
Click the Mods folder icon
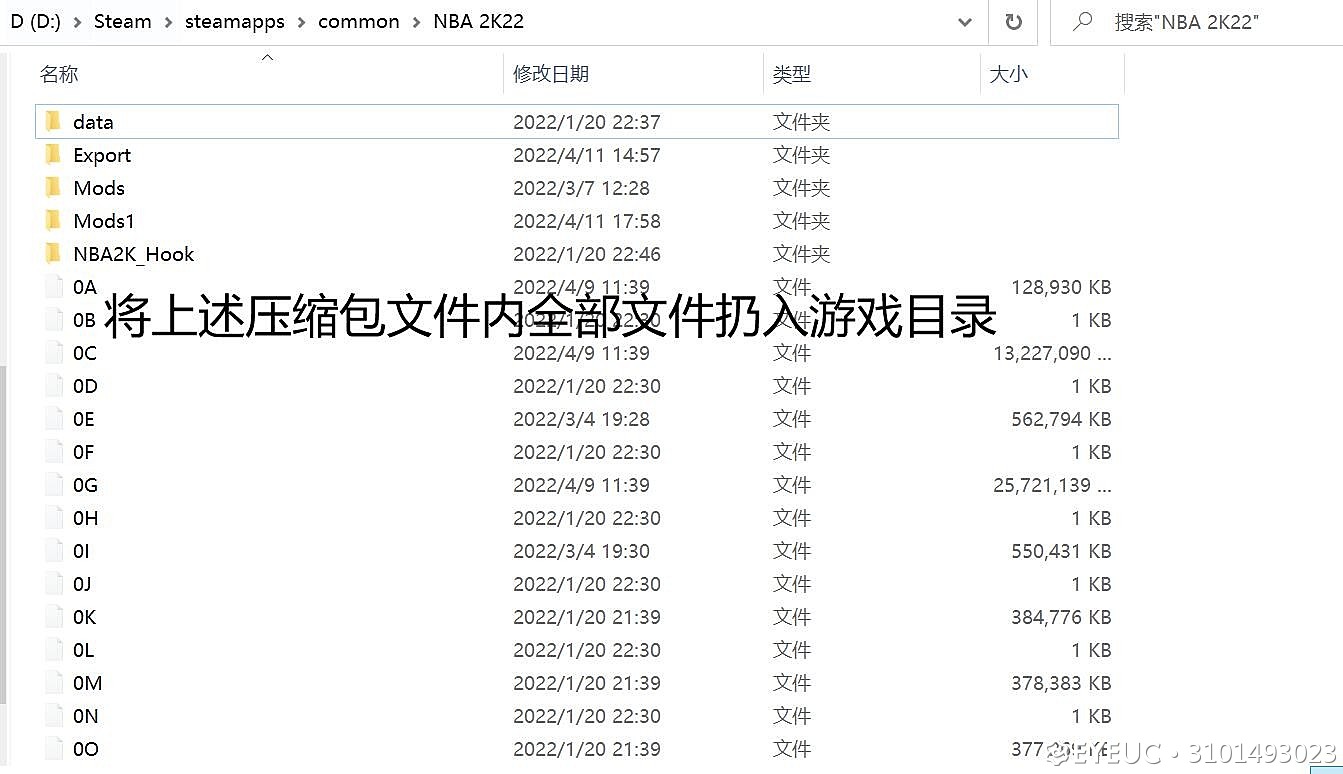coord(53,188)
